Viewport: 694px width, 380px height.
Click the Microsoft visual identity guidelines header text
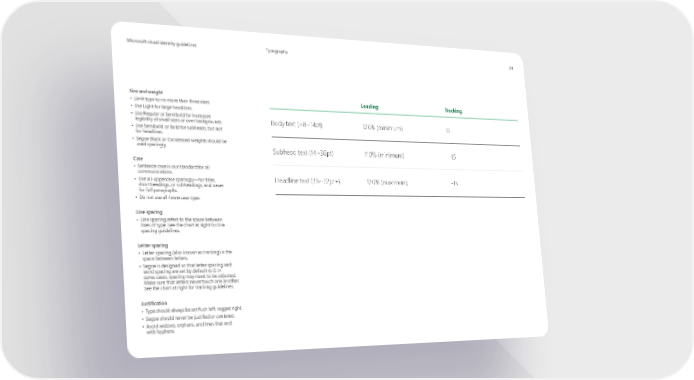point(162,43)
